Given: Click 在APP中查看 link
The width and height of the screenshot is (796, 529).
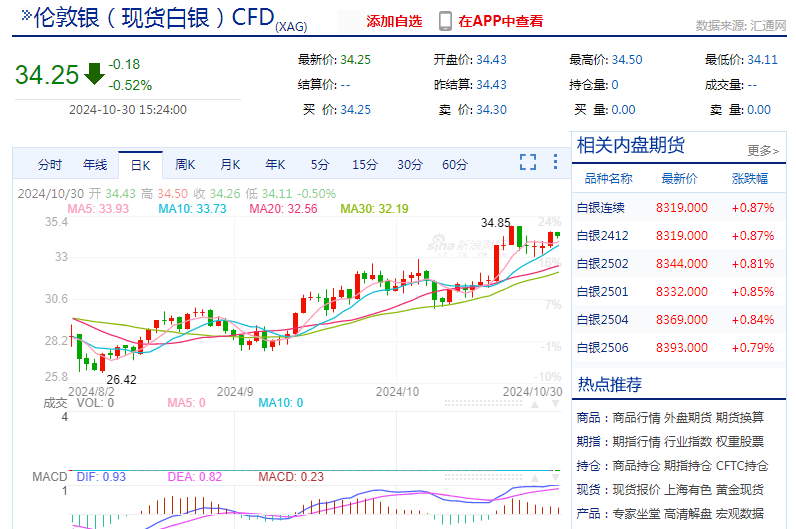Looking at the screenshot, I should pos(501,21).
